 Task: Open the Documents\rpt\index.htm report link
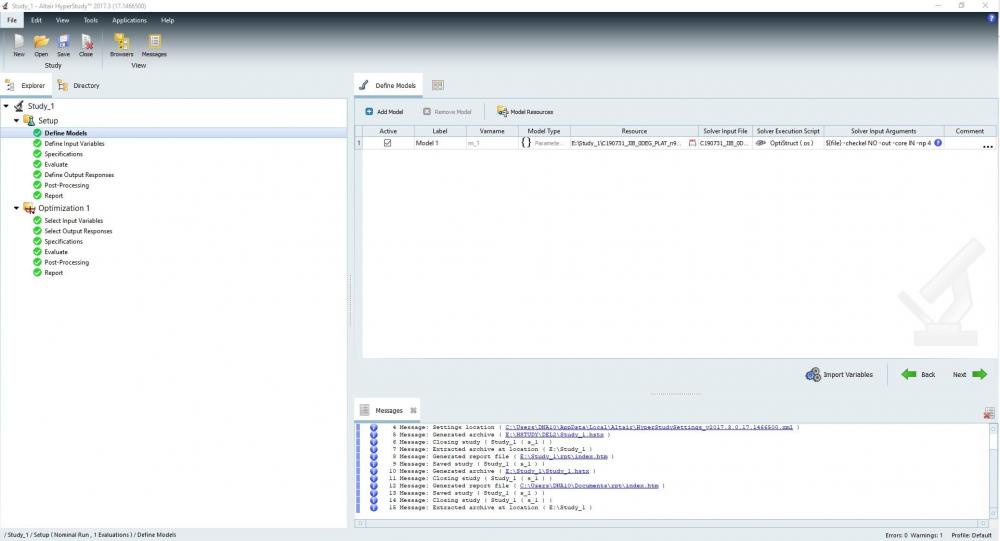(589, 485)
